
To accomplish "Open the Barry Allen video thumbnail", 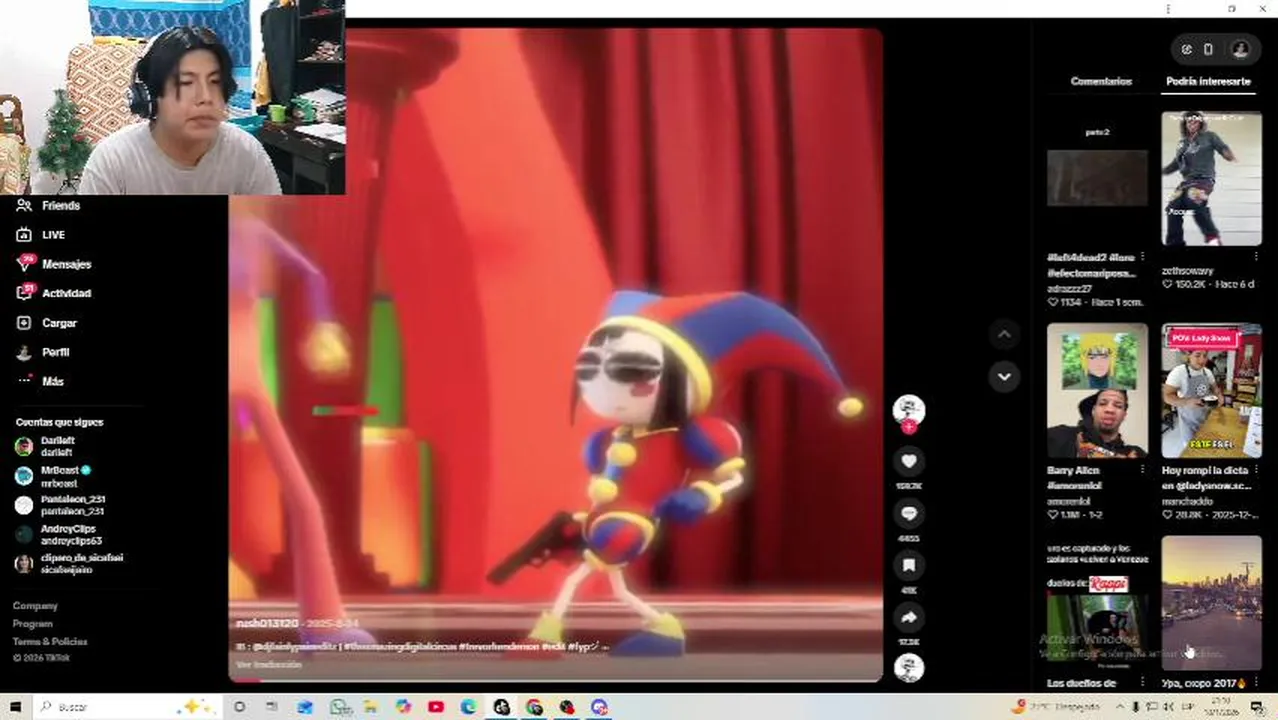I will (x=1097, y=390).
